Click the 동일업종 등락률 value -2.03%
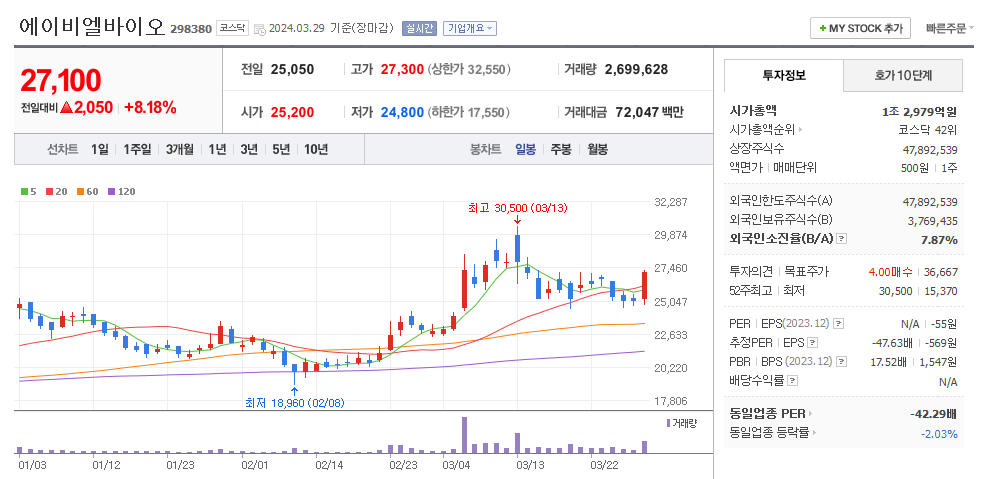The width and height of the screenshot is (982, 479). [x=939, y=434]
